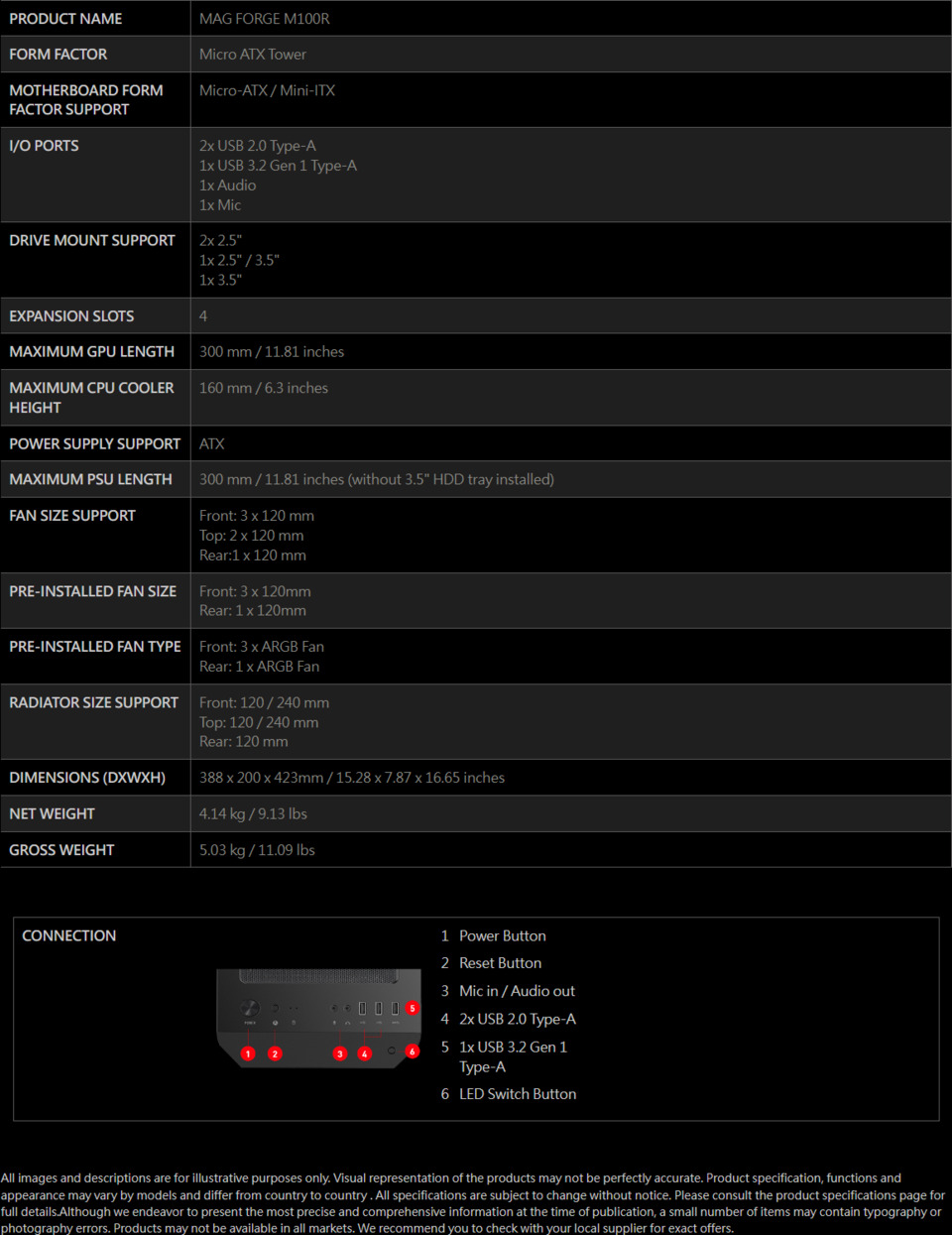
Task: Click red marker 4 under USB 2.0 ports
Action: [365, 1053]
